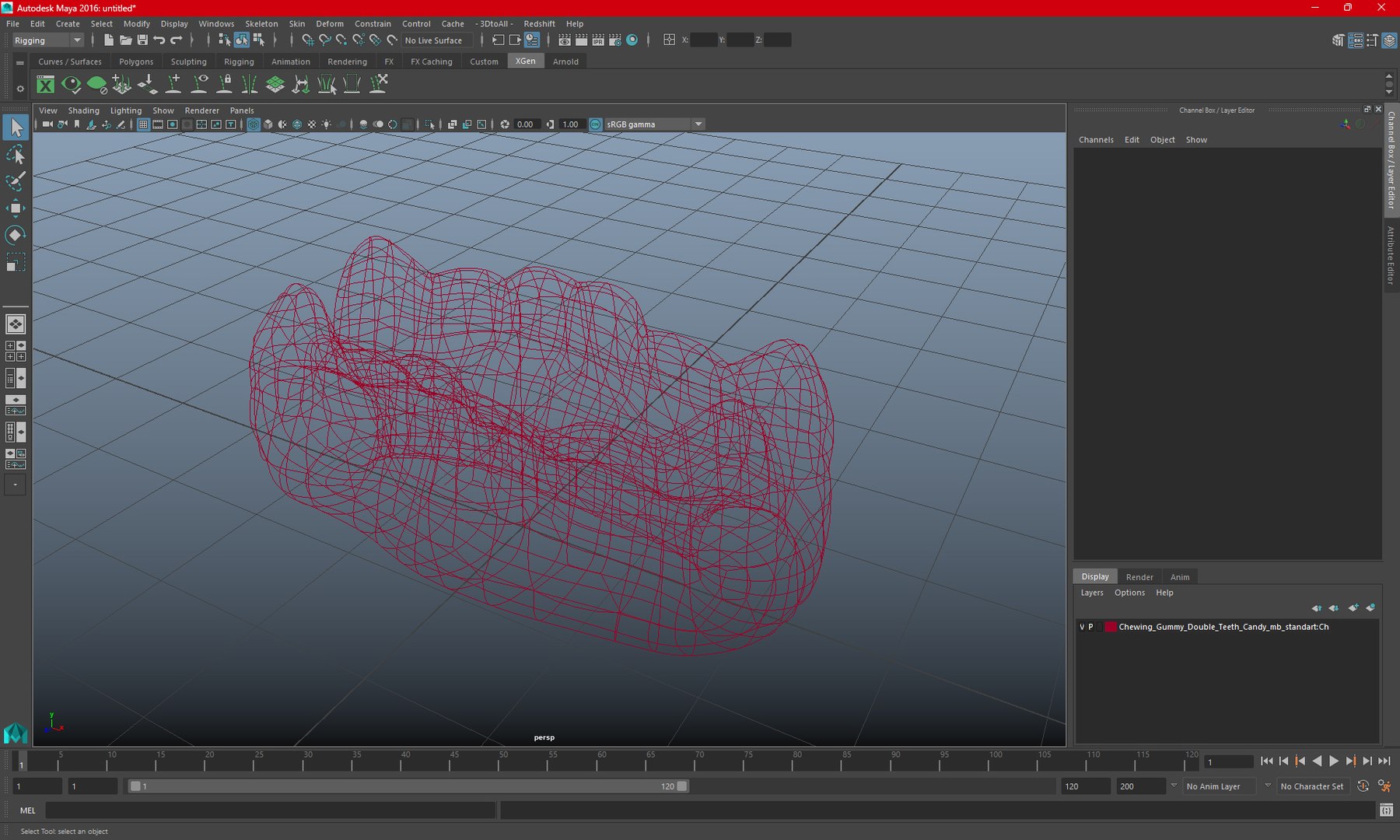Viewport: 1400px width, 840px height.
Task: Switch to the Polygons shelf tab
Action: [x=136, y=61]
